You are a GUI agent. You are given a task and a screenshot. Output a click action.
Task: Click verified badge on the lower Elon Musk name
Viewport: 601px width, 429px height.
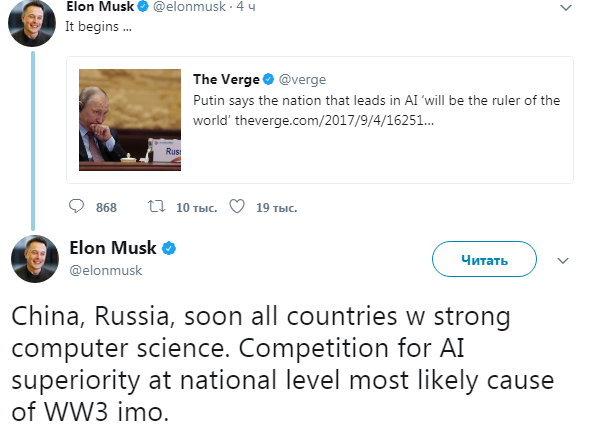[170, 247]
